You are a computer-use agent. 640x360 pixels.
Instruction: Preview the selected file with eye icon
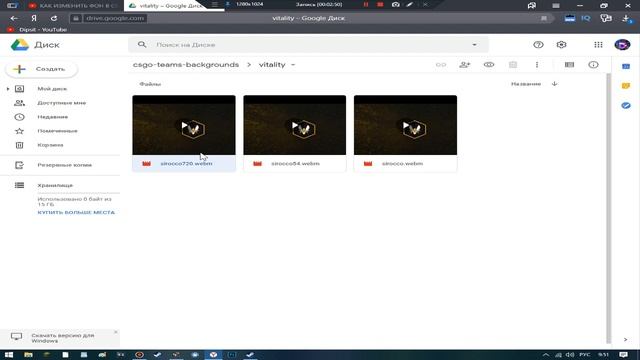pyautogui.click(x=489, y=64)
